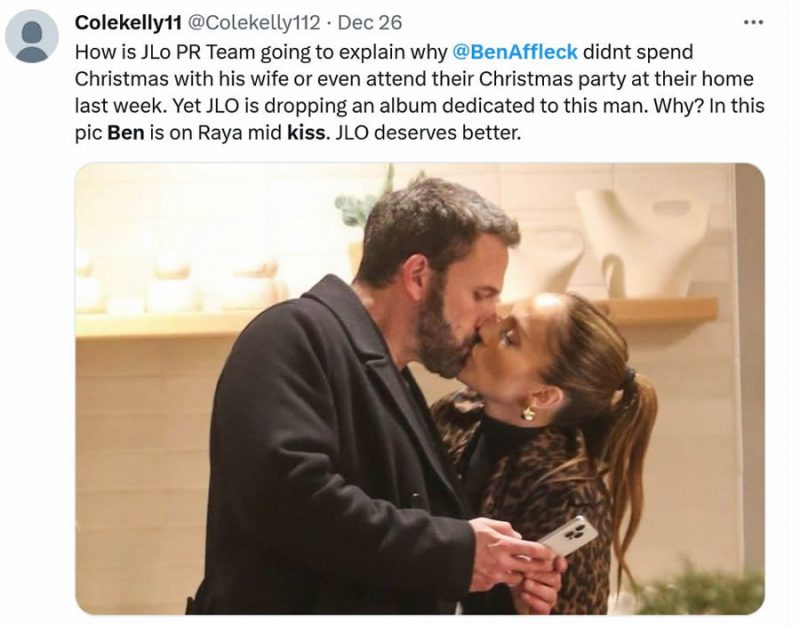Click the gold earring in the photo
This screenshot has width=800, height=626.
pyautogui.click(x=528, y=412)
